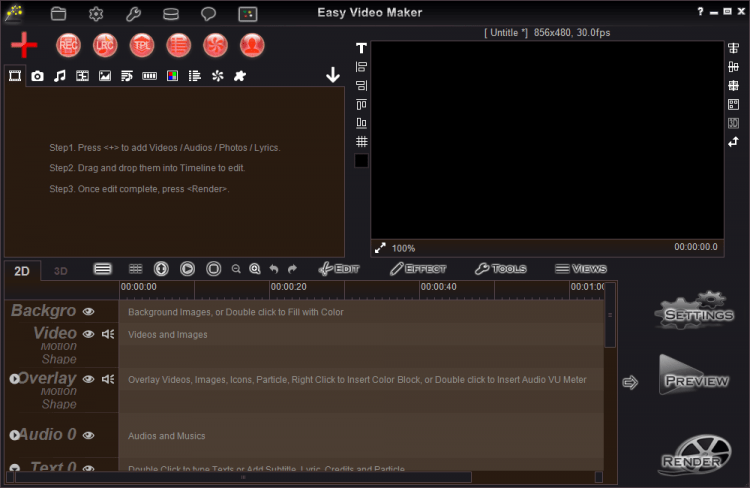Click the down arrow send to timeline

(333, 75)
